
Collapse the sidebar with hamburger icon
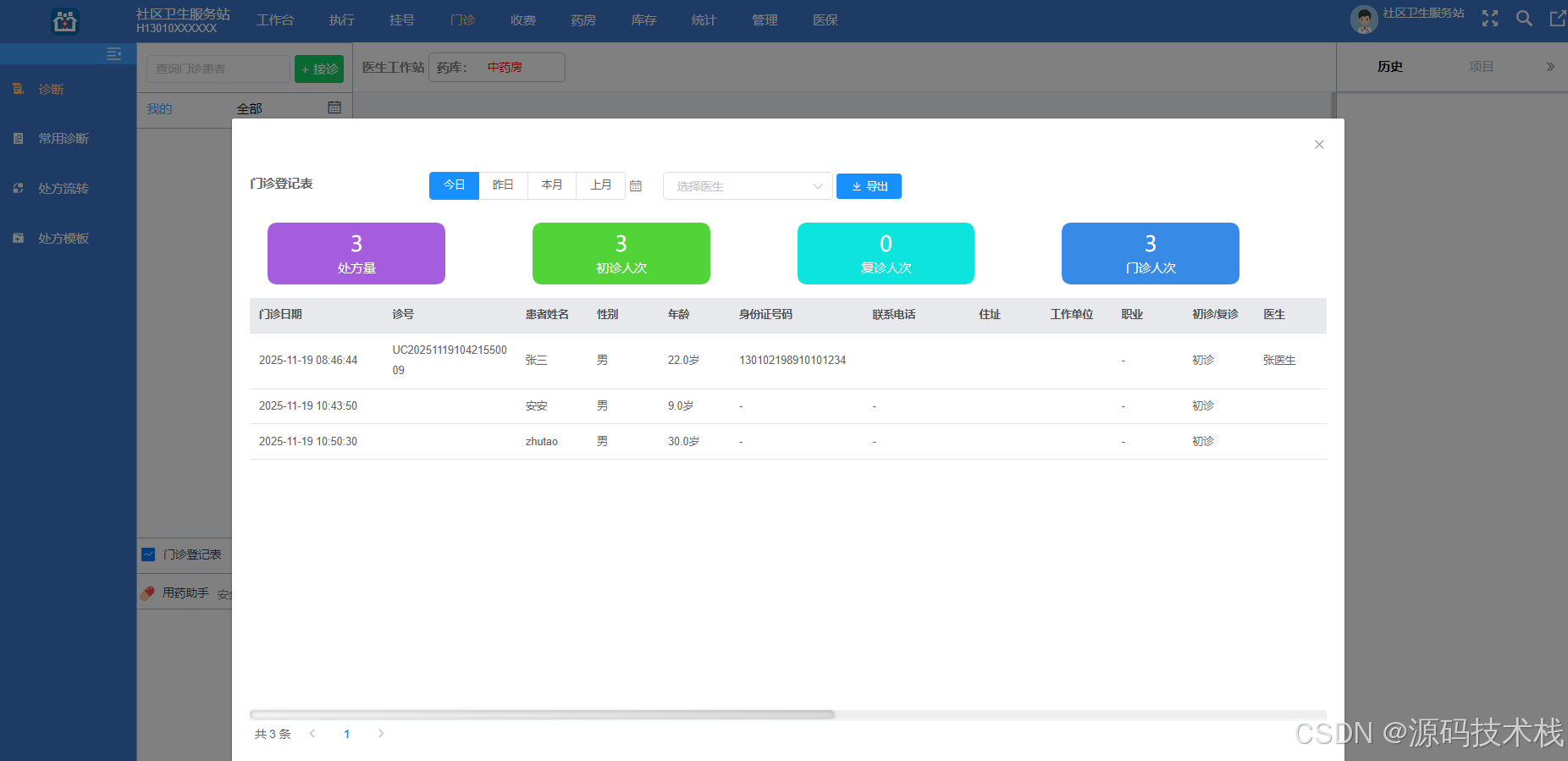pos(114,54)
